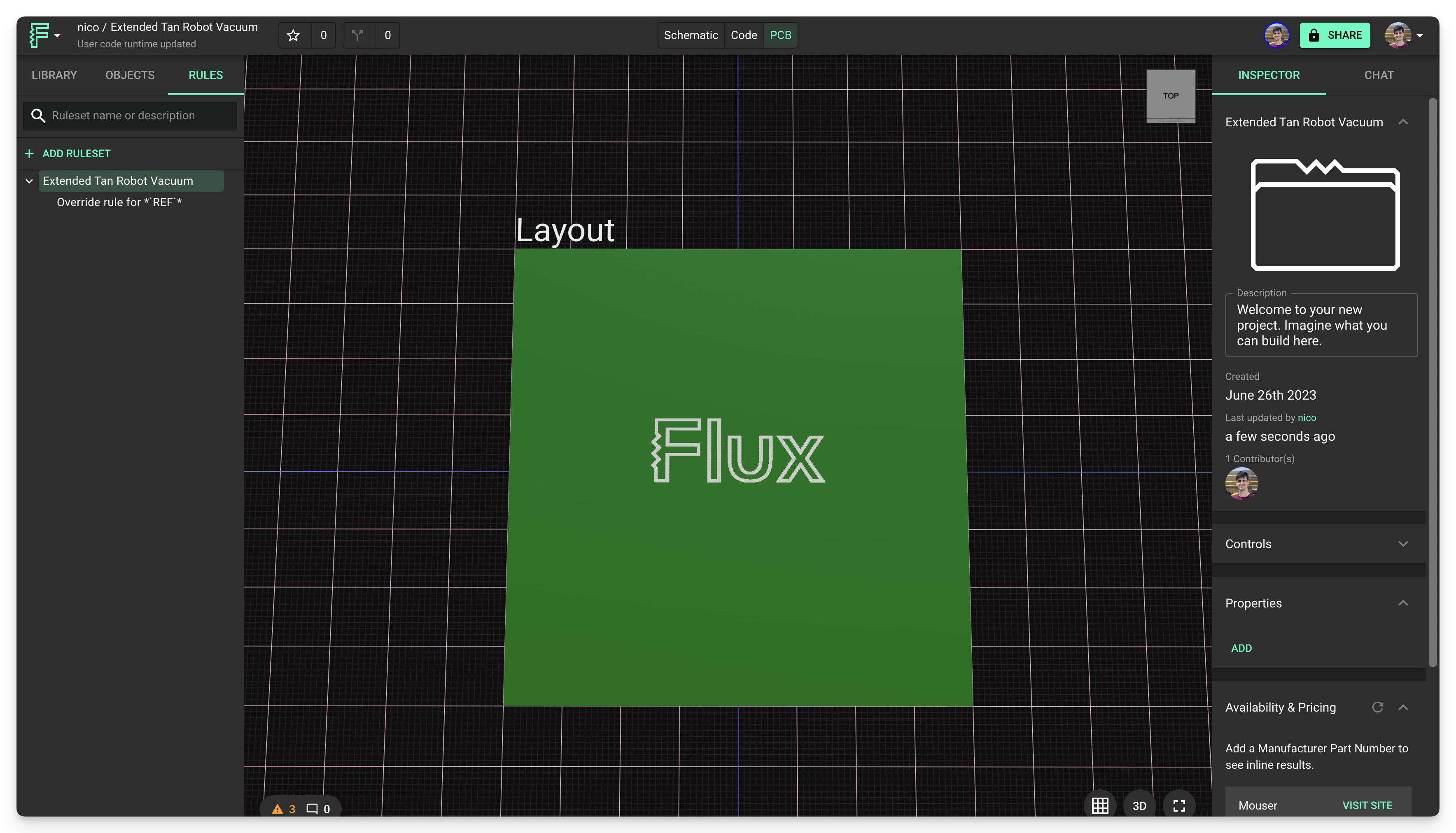Click the project folder thumbnail image
This screenshot has width=1456, height=833.
(1325, 214)
